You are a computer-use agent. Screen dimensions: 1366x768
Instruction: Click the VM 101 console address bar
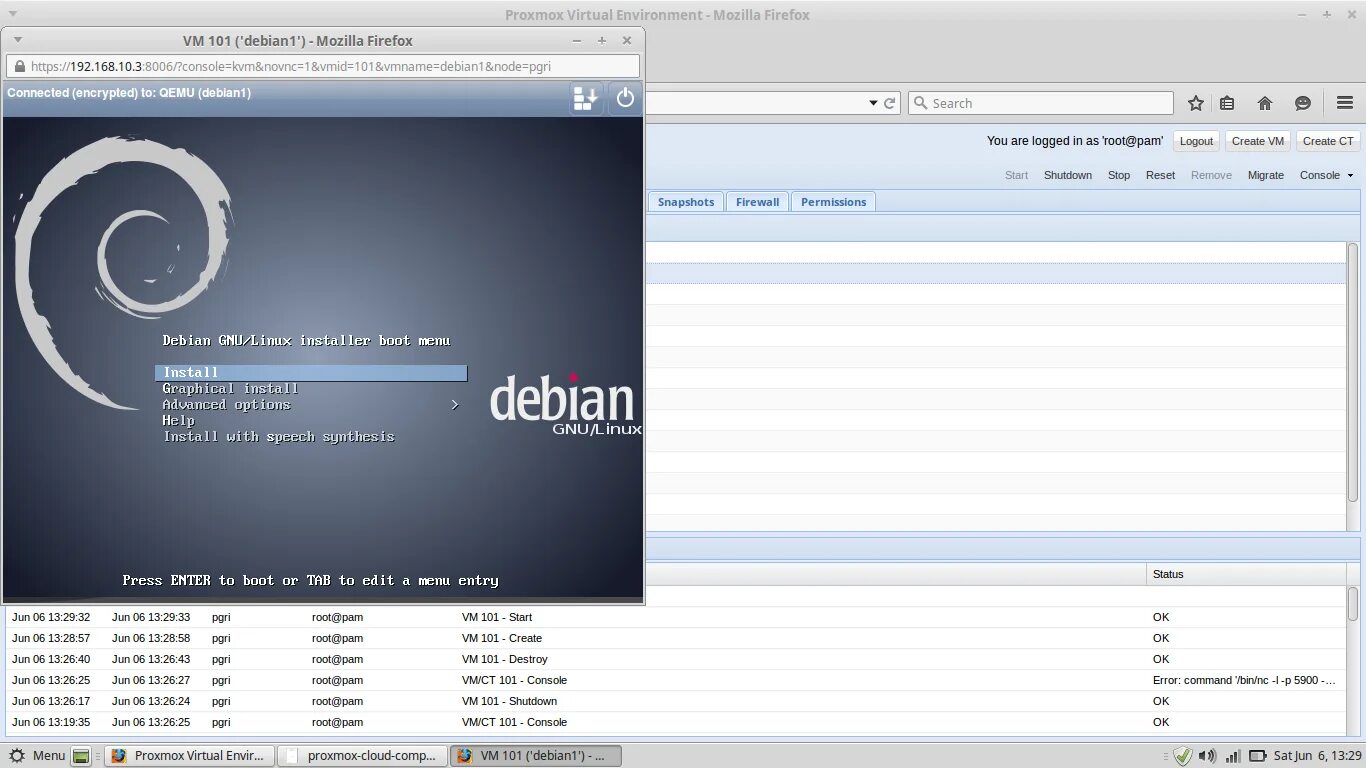(323, 67)
